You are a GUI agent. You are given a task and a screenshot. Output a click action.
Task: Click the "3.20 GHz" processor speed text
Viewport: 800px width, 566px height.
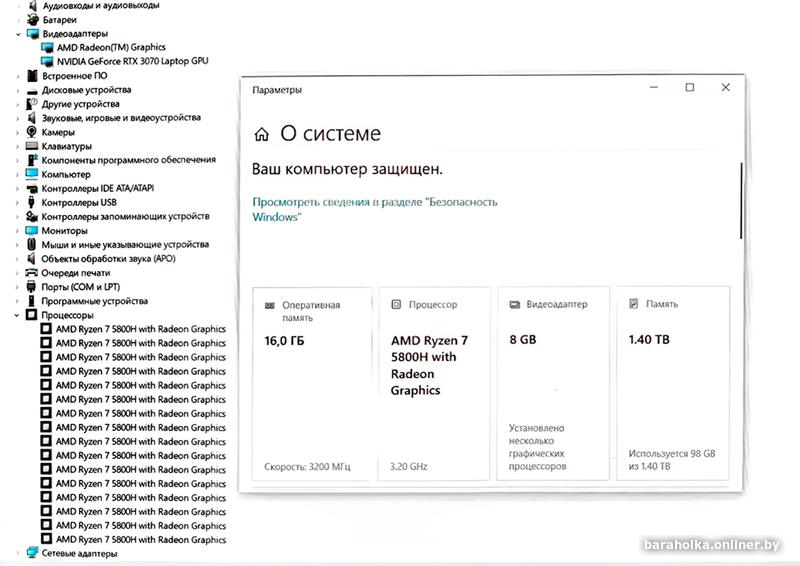[409, 466]
